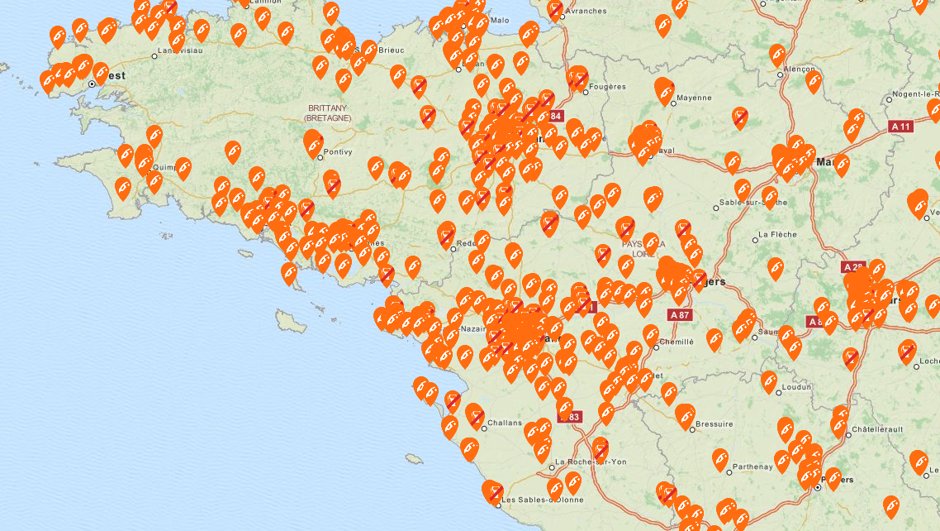940x531 pixels.
Task: Click the crossed-out marker near La Roche-sur-Yon
Action: pyautogui.click(x=600, y=449)
